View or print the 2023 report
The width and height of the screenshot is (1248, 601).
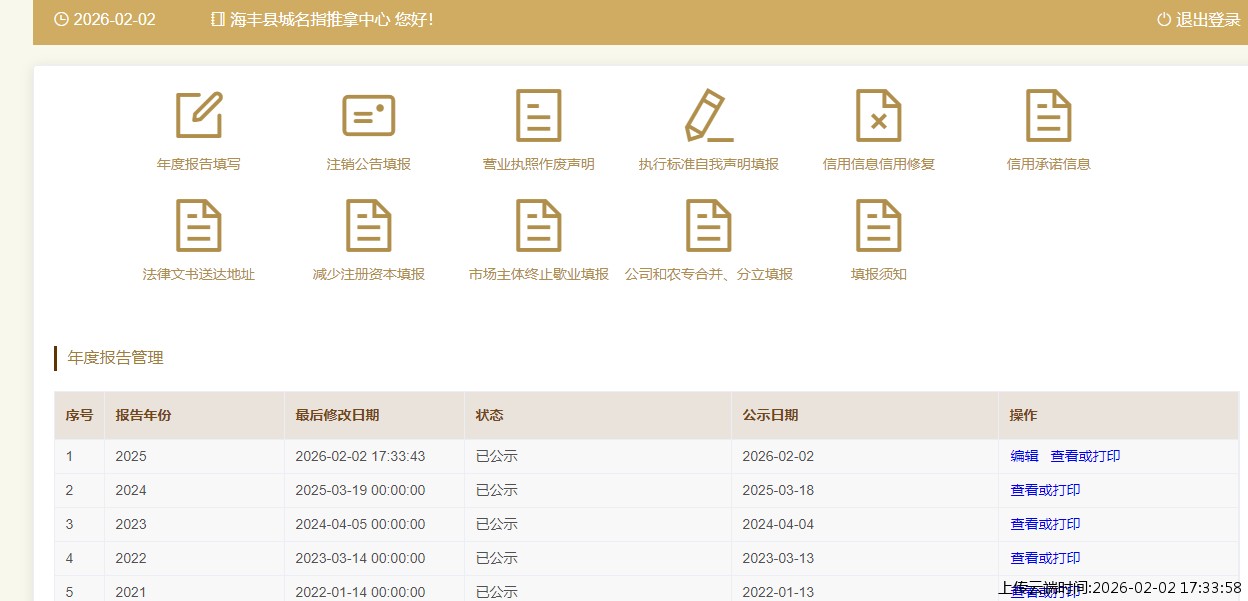pyautogui.click(x=1045, y=524)
